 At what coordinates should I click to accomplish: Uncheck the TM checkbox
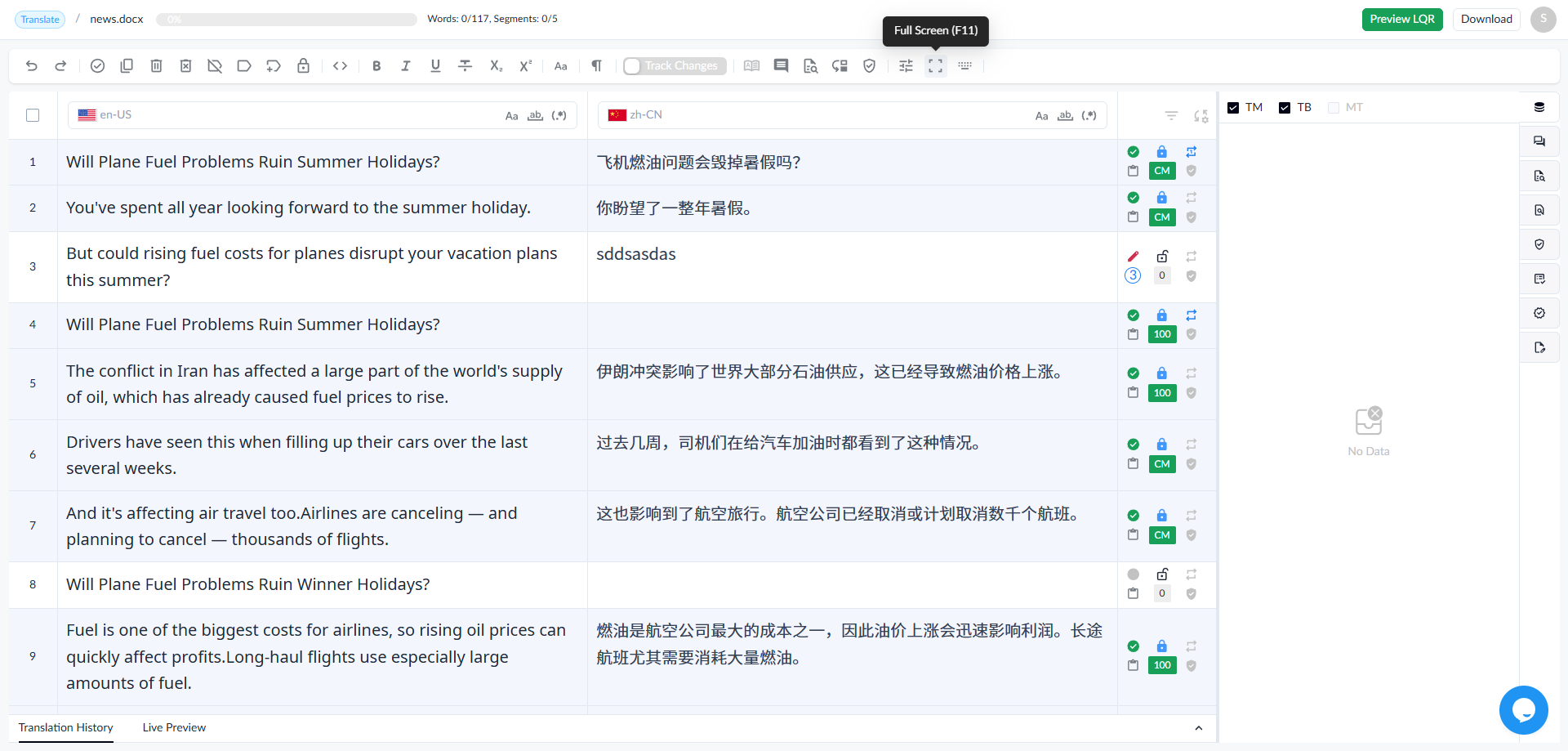click(x=1233, y=108)
